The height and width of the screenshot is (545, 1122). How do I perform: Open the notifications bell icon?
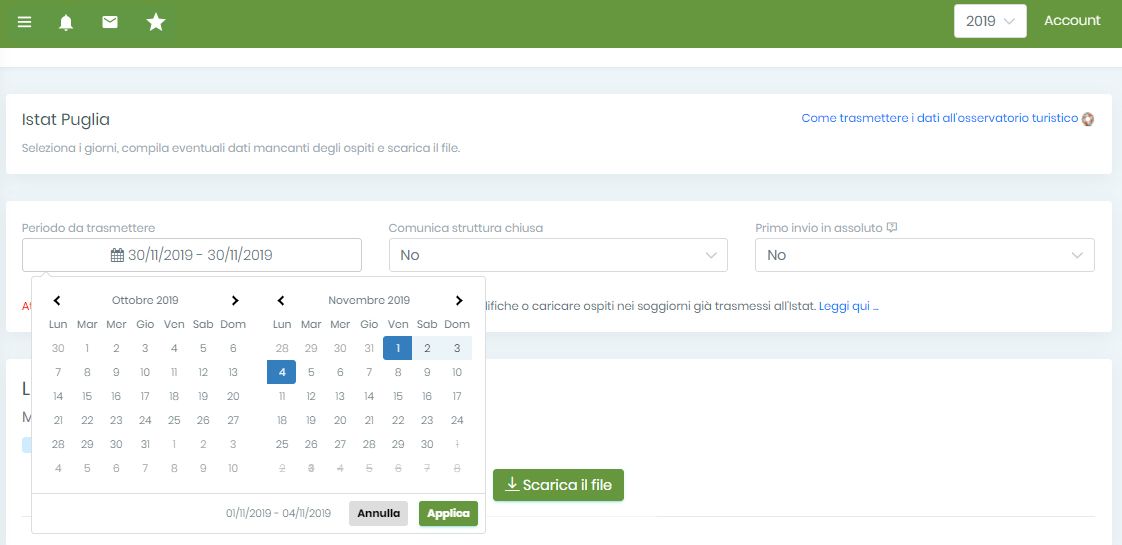pyautogui.click(x=66, y=22)
